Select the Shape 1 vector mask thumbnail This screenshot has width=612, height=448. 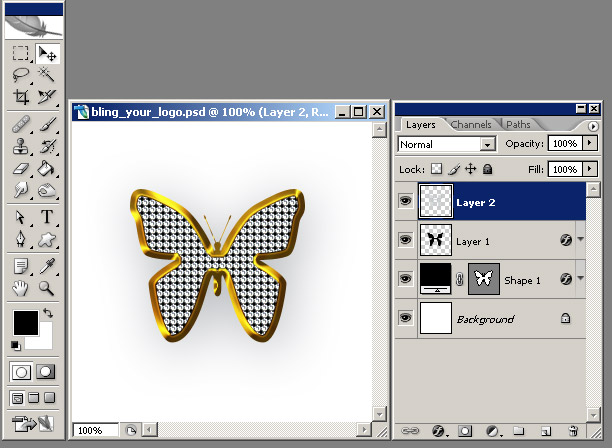[484, 279]
